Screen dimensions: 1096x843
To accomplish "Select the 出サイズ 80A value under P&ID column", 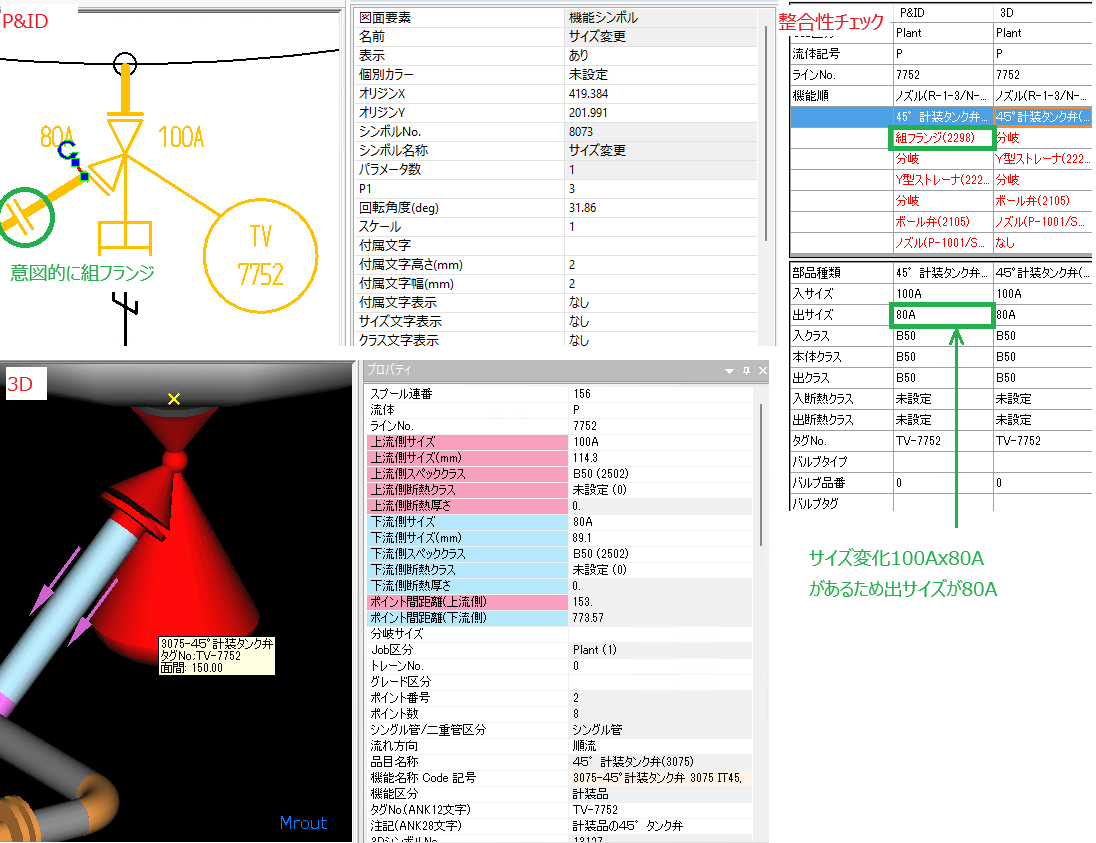I will 940,315.
